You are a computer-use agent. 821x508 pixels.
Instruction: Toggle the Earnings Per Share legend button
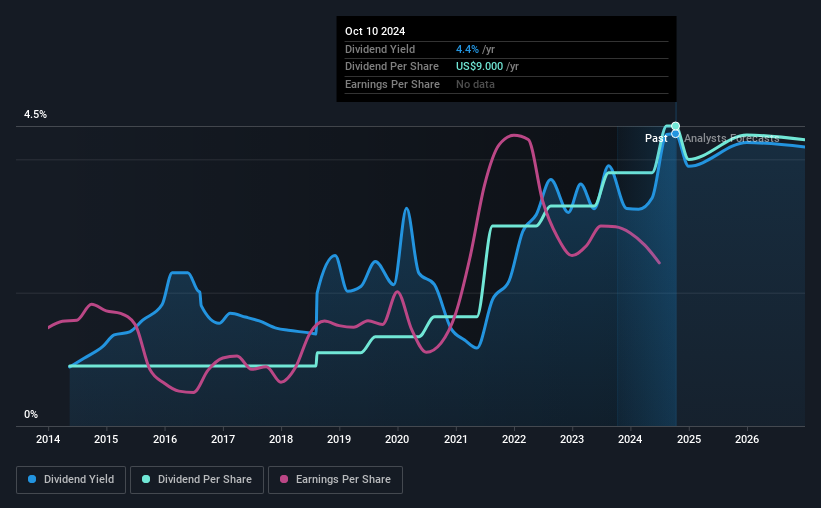pos(335,480)
